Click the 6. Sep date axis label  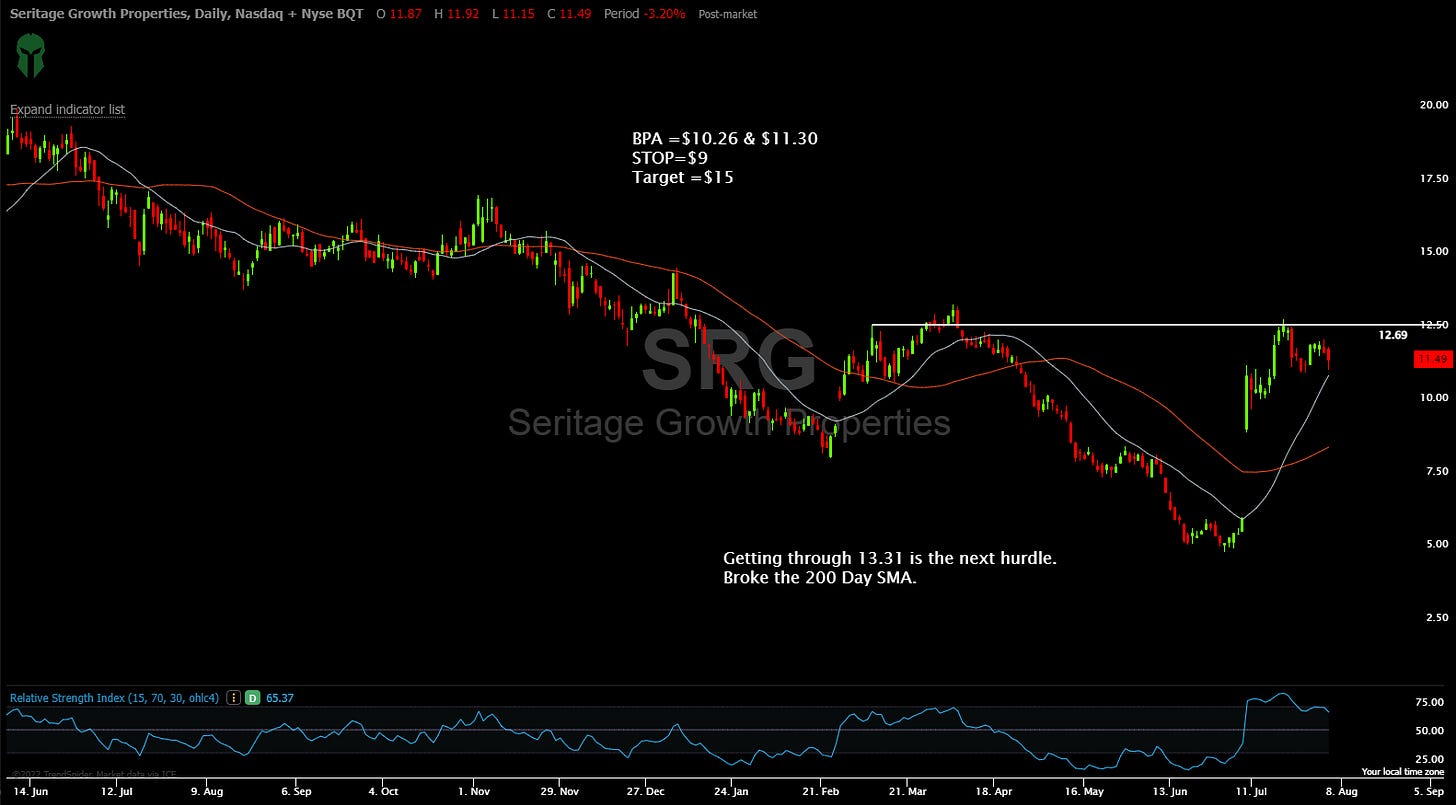pos(295,791)
